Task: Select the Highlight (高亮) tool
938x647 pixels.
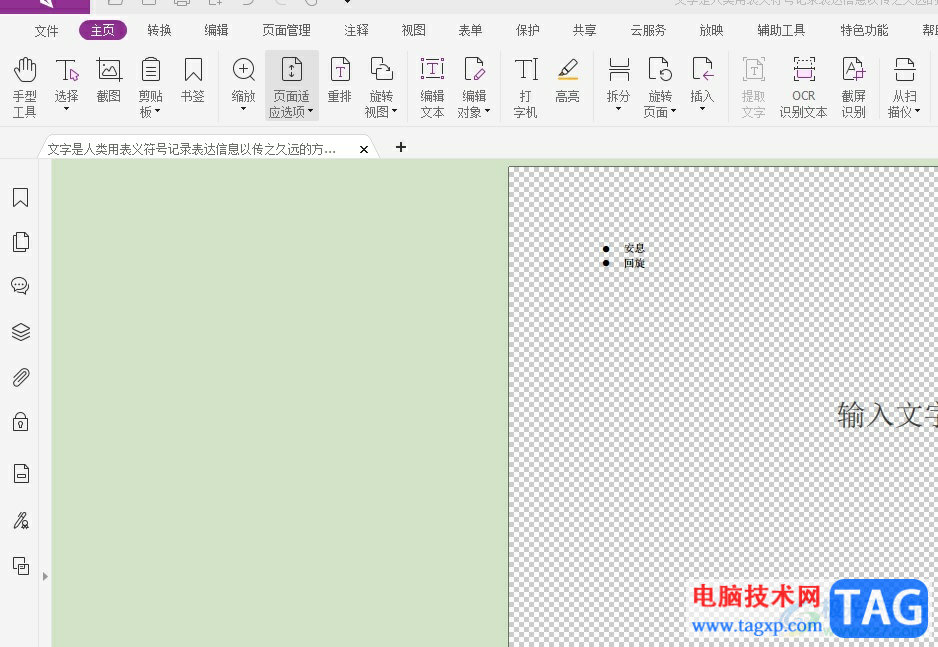Action: point(567,80)
